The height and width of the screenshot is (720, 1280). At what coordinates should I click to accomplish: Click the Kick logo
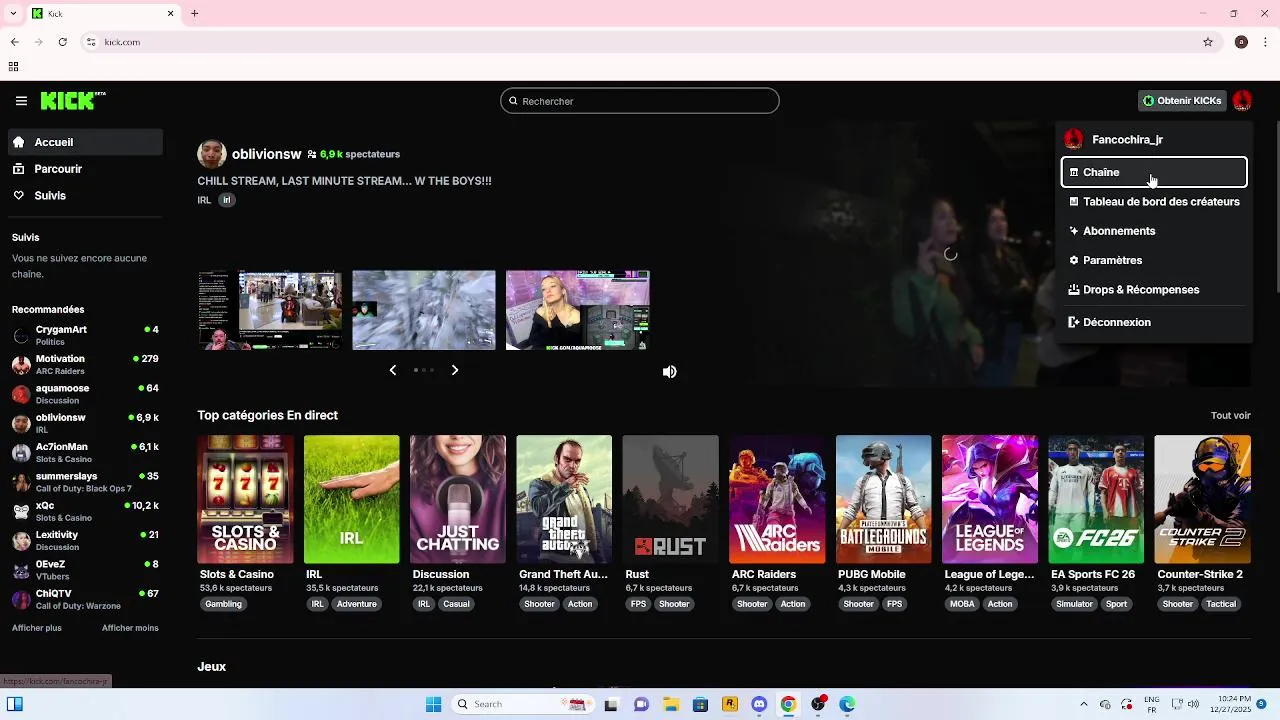click(72, 101)
